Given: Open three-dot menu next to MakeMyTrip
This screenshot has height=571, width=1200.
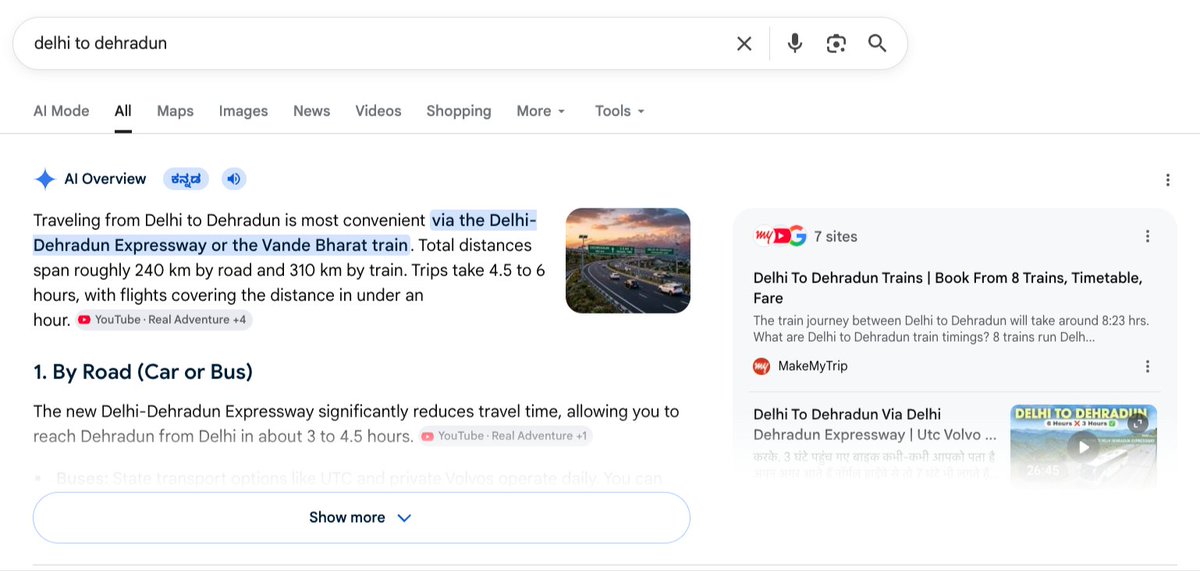Looking at the screenshot, I should 1147,366.
